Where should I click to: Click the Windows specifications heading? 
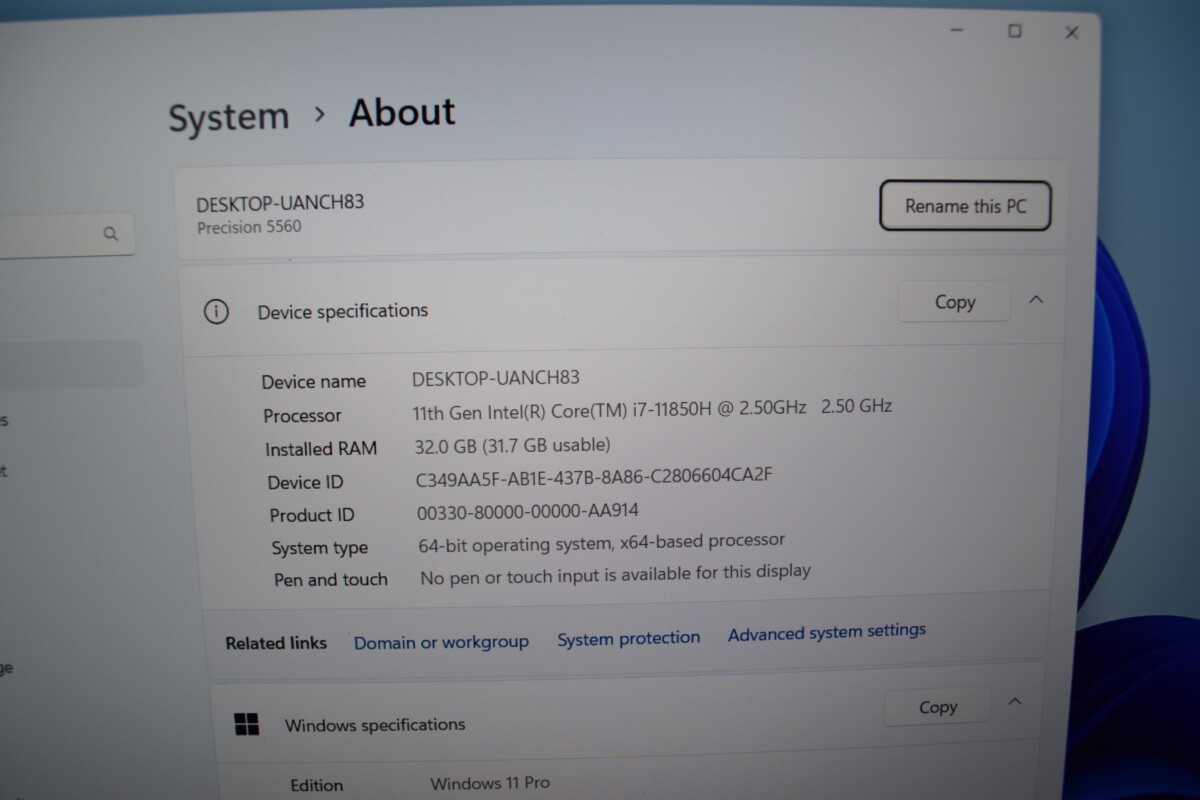[x=375, y=724]
